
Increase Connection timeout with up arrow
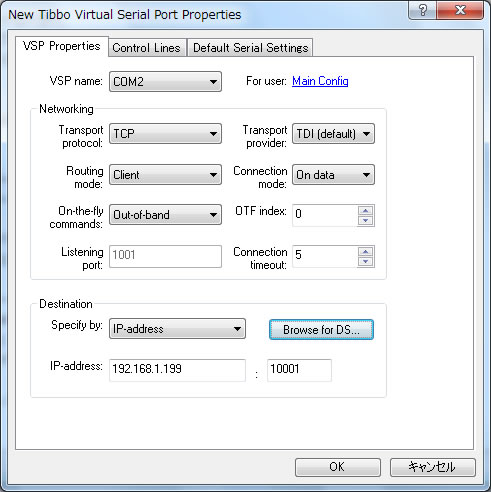click(x=366, y=252)
